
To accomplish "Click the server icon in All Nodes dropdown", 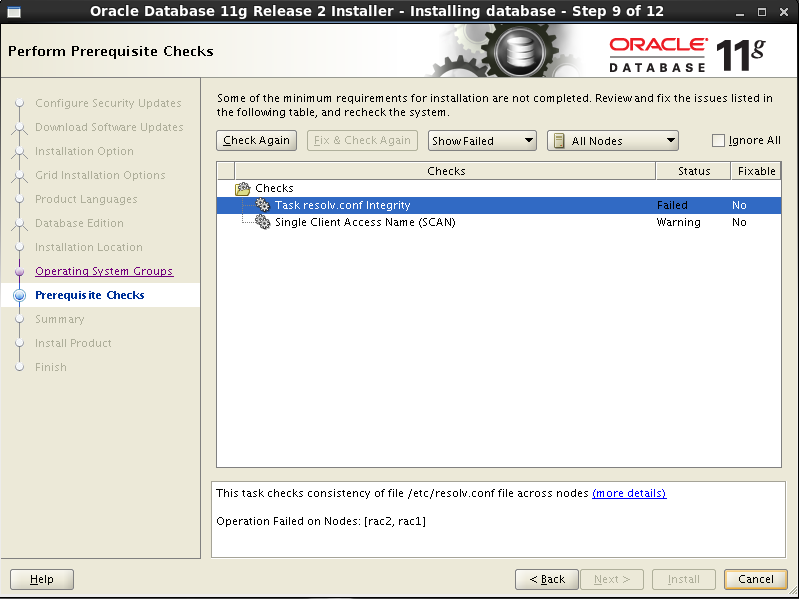I will point(559,141).
